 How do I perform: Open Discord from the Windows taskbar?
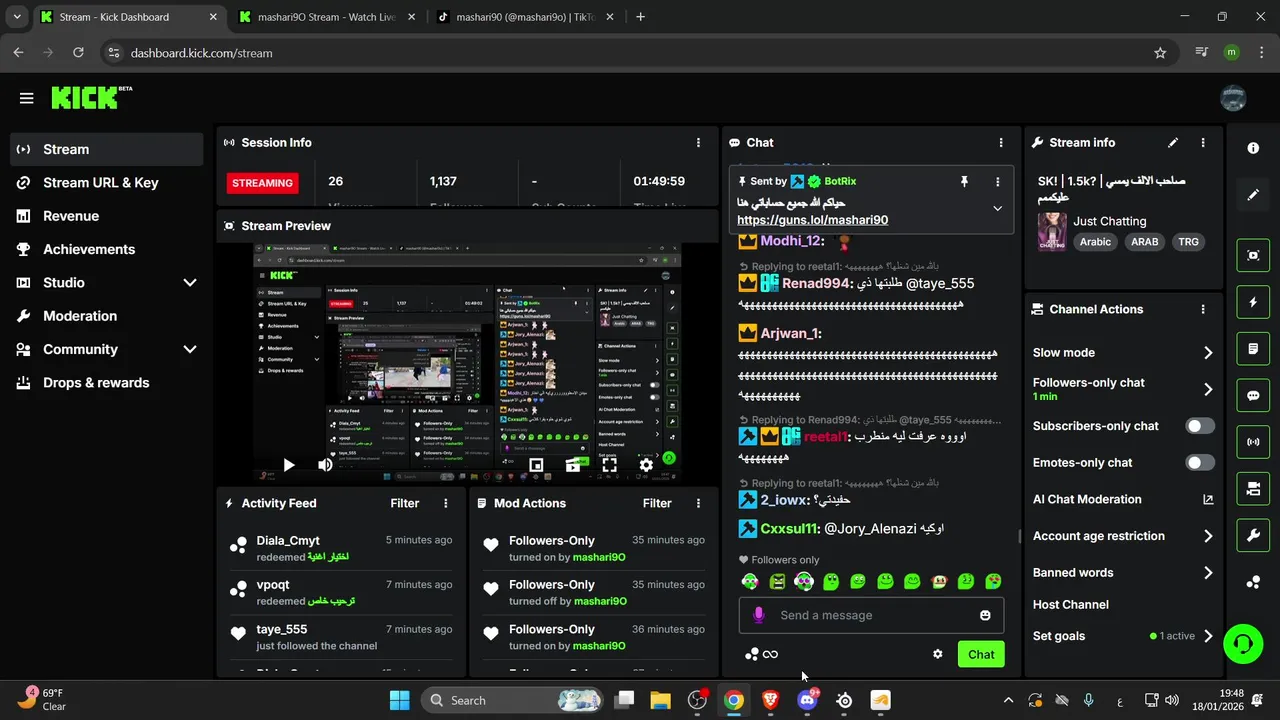(807, 700)
